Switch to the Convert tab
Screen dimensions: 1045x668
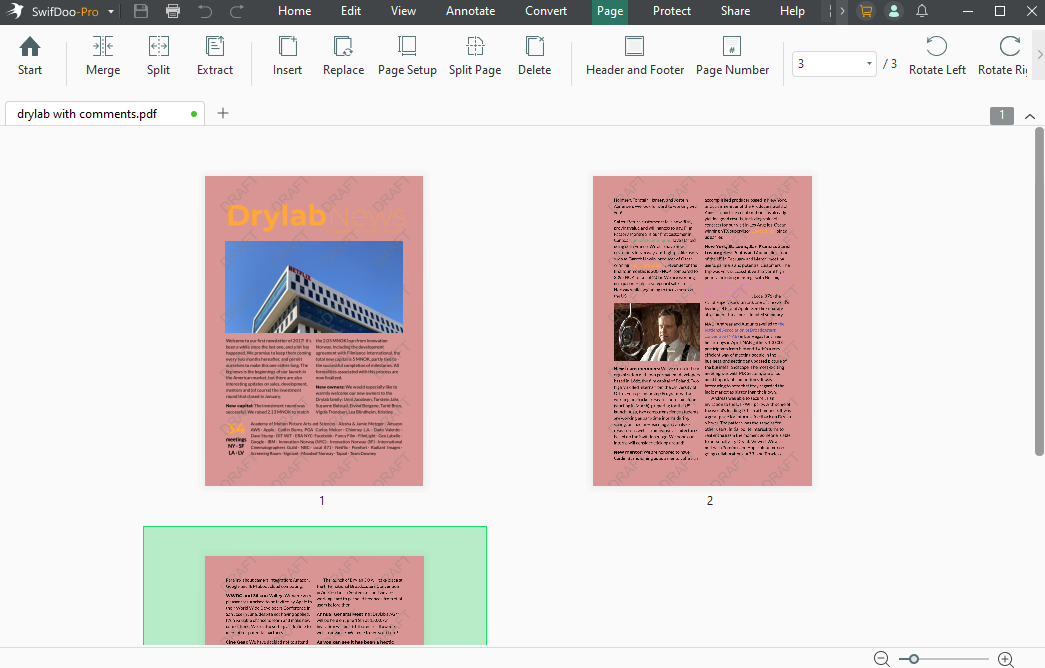[546, 11]
